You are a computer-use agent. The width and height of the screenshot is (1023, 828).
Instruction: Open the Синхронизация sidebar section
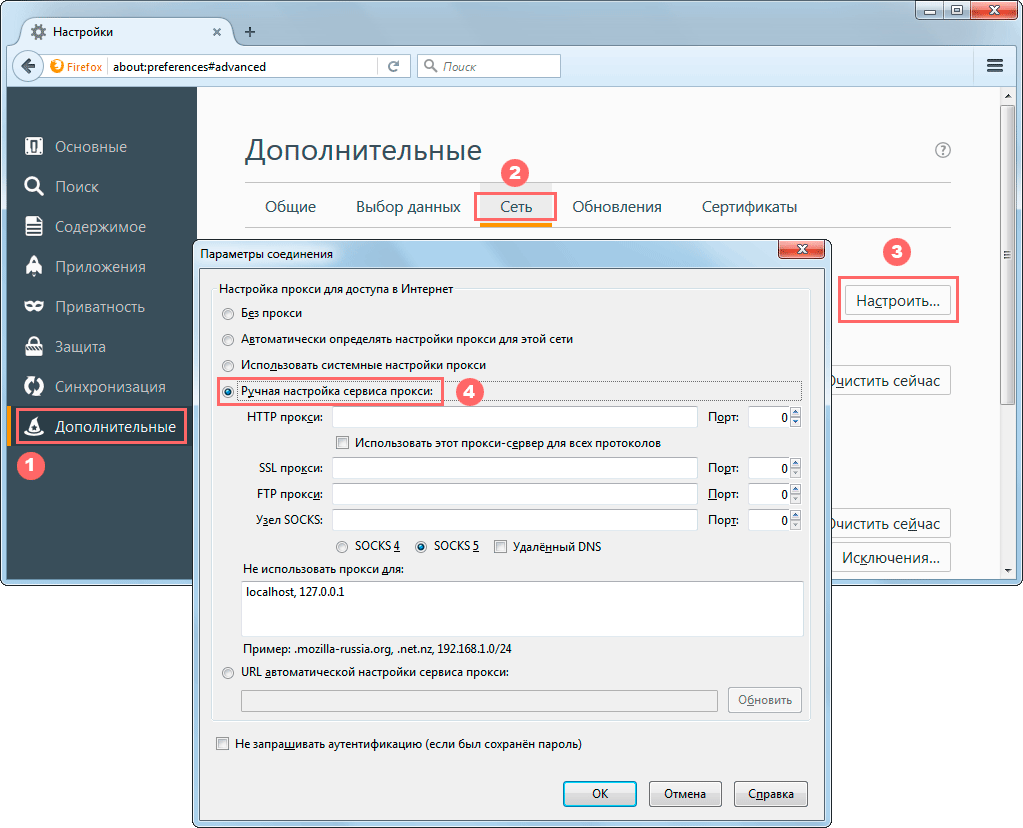pos(110,387)
